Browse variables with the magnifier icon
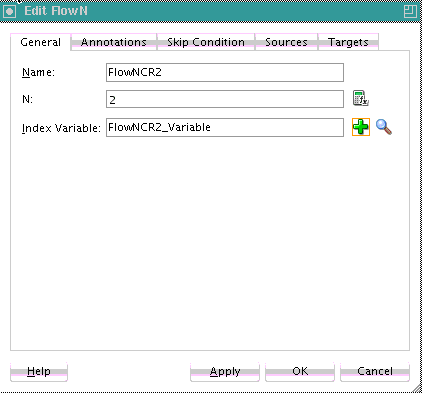 click(384, 127)
